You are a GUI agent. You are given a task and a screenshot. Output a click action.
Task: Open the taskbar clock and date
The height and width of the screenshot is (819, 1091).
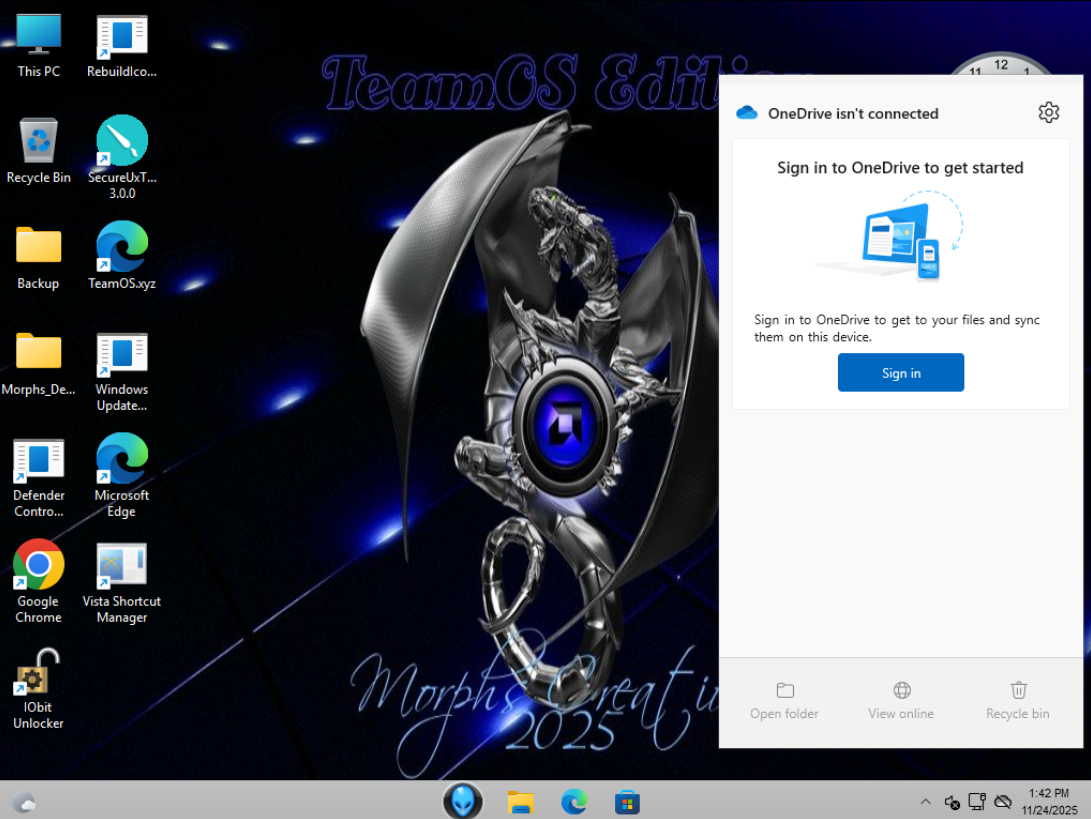[x=1049, y=801]
